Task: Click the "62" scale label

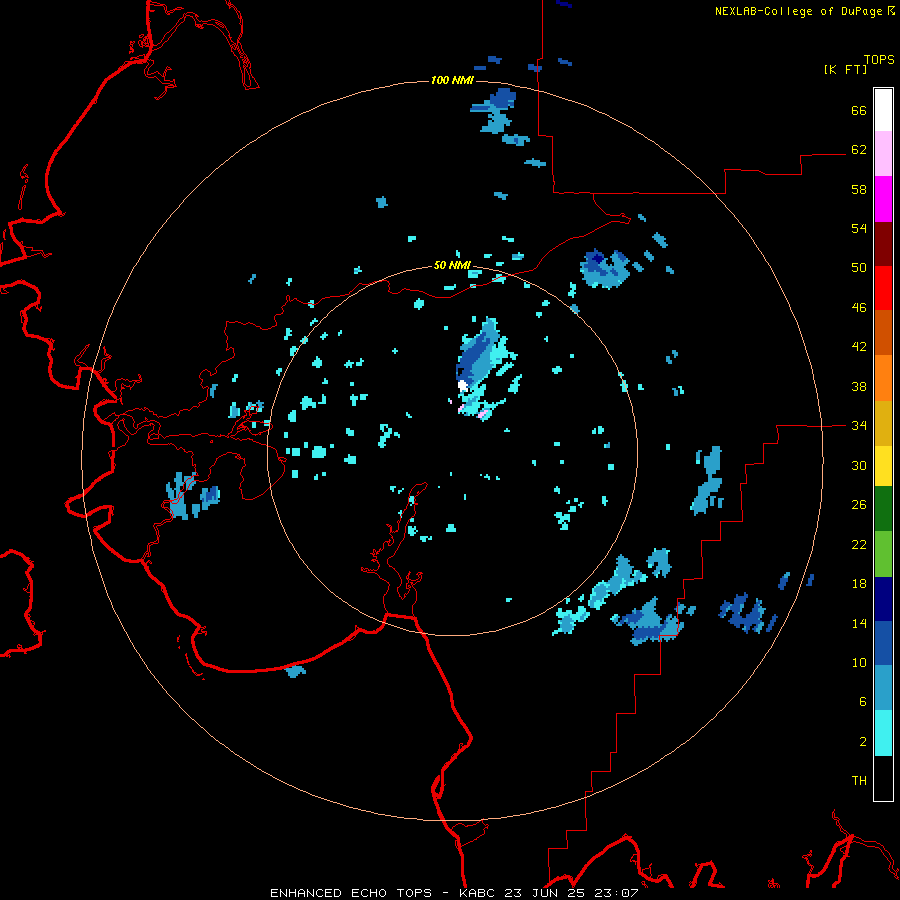Action: pos(859,150)
